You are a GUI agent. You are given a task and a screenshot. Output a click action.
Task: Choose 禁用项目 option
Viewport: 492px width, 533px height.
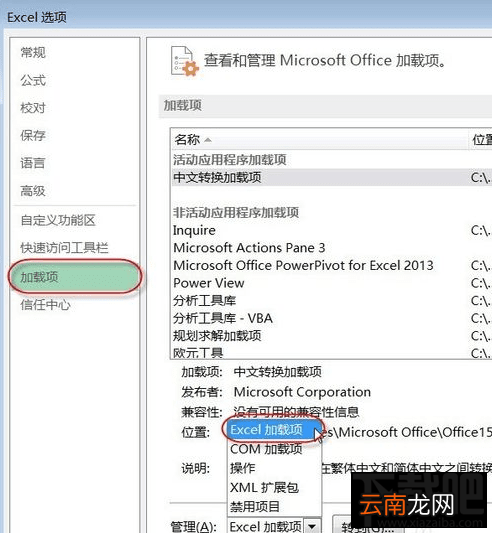tap(274, 507)
